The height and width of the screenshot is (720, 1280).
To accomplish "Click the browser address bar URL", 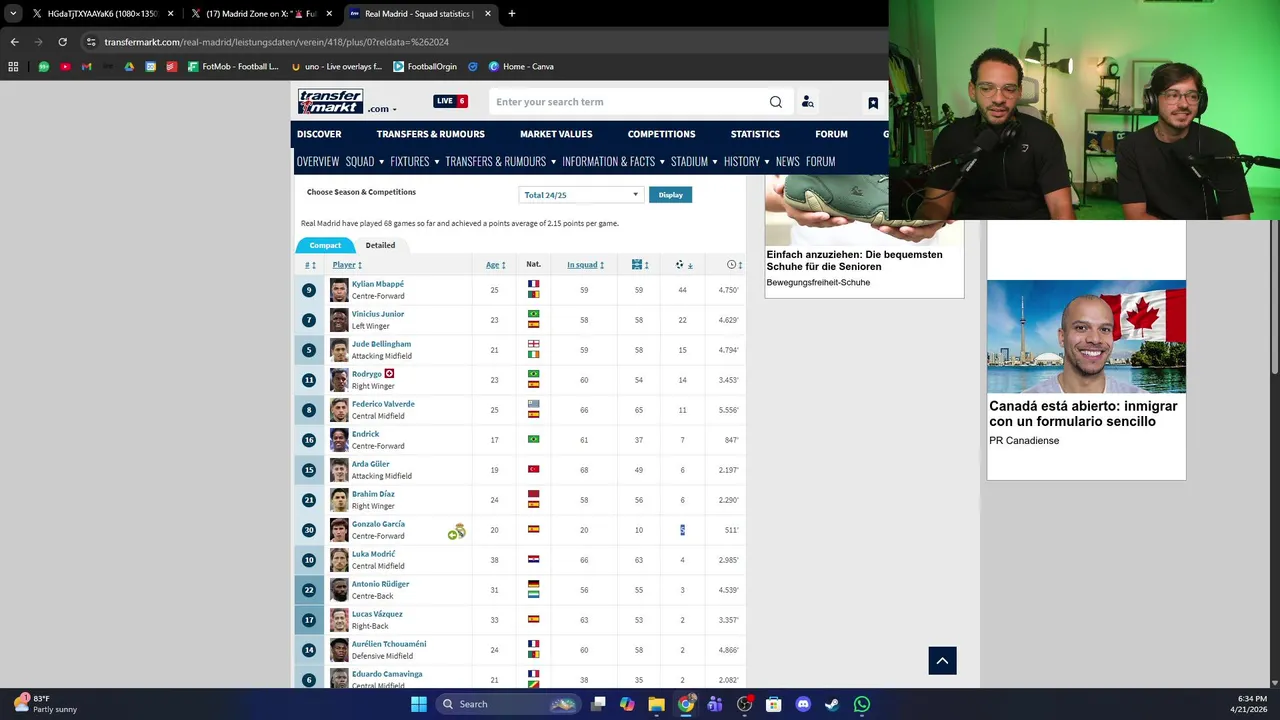I will (x=276, y=42).
